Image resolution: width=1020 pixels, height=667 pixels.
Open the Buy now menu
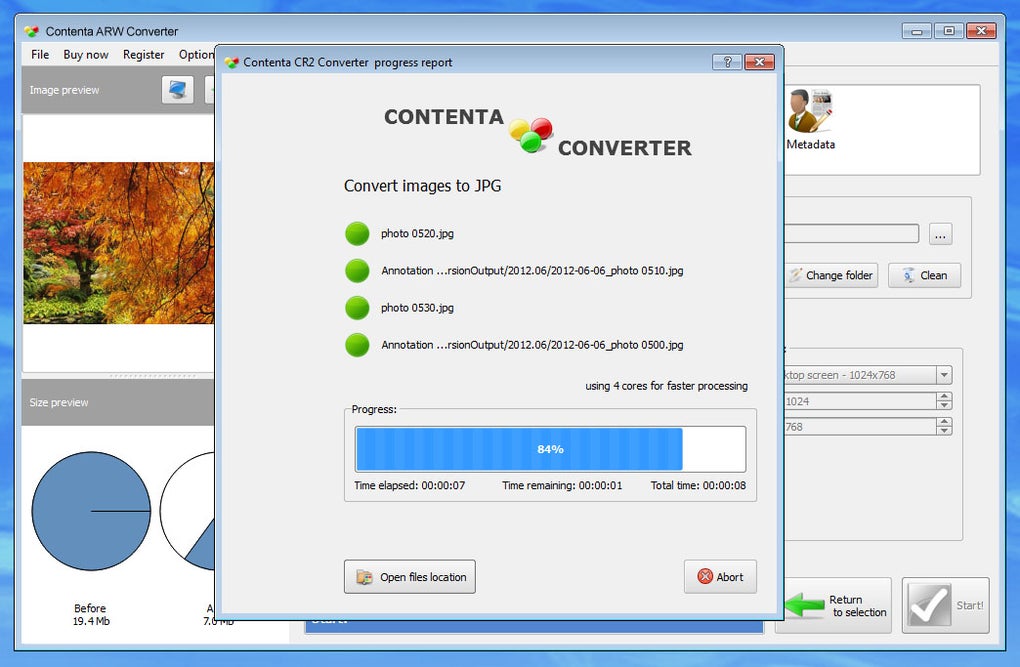pos(86,55)
